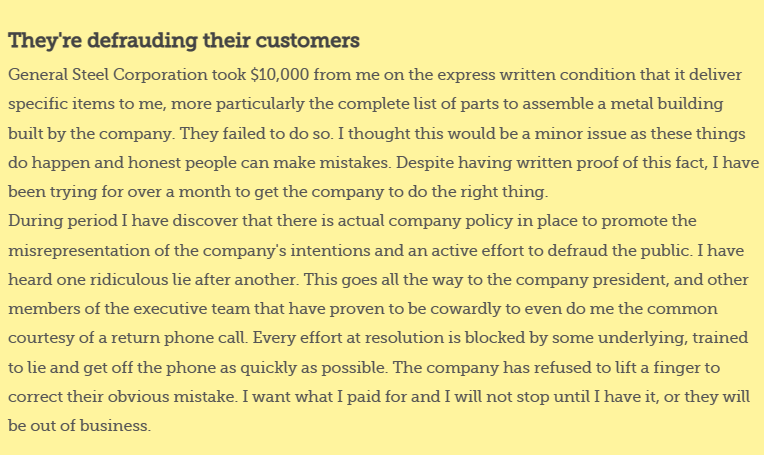Click the sentence "They failed to do so."

[257, 133]
